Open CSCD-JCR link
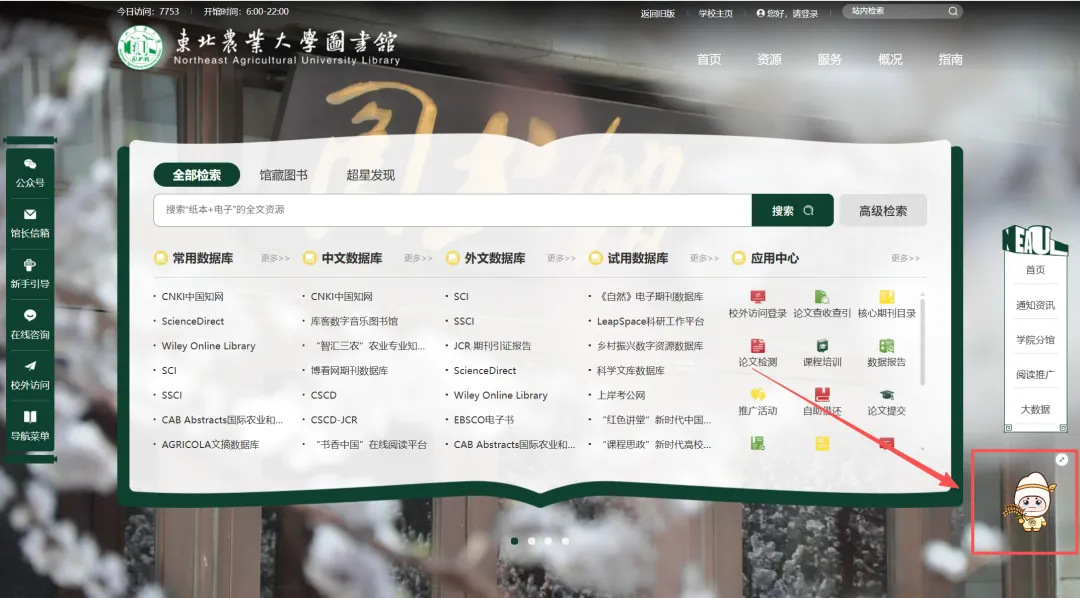The image size is (1080, 598). coord(334,420)
